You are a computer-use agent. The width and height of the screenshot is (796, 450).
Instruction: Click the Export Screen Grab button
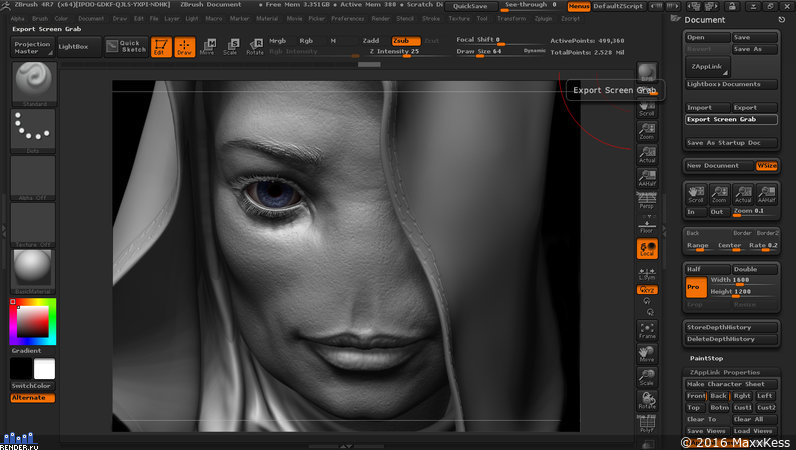(x=731, y=119)
